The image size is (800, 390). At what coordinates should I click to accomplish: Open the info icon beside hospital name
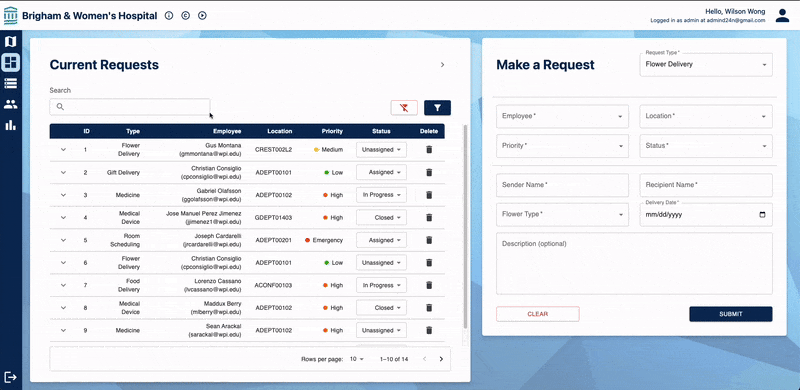tap(169, 16)
